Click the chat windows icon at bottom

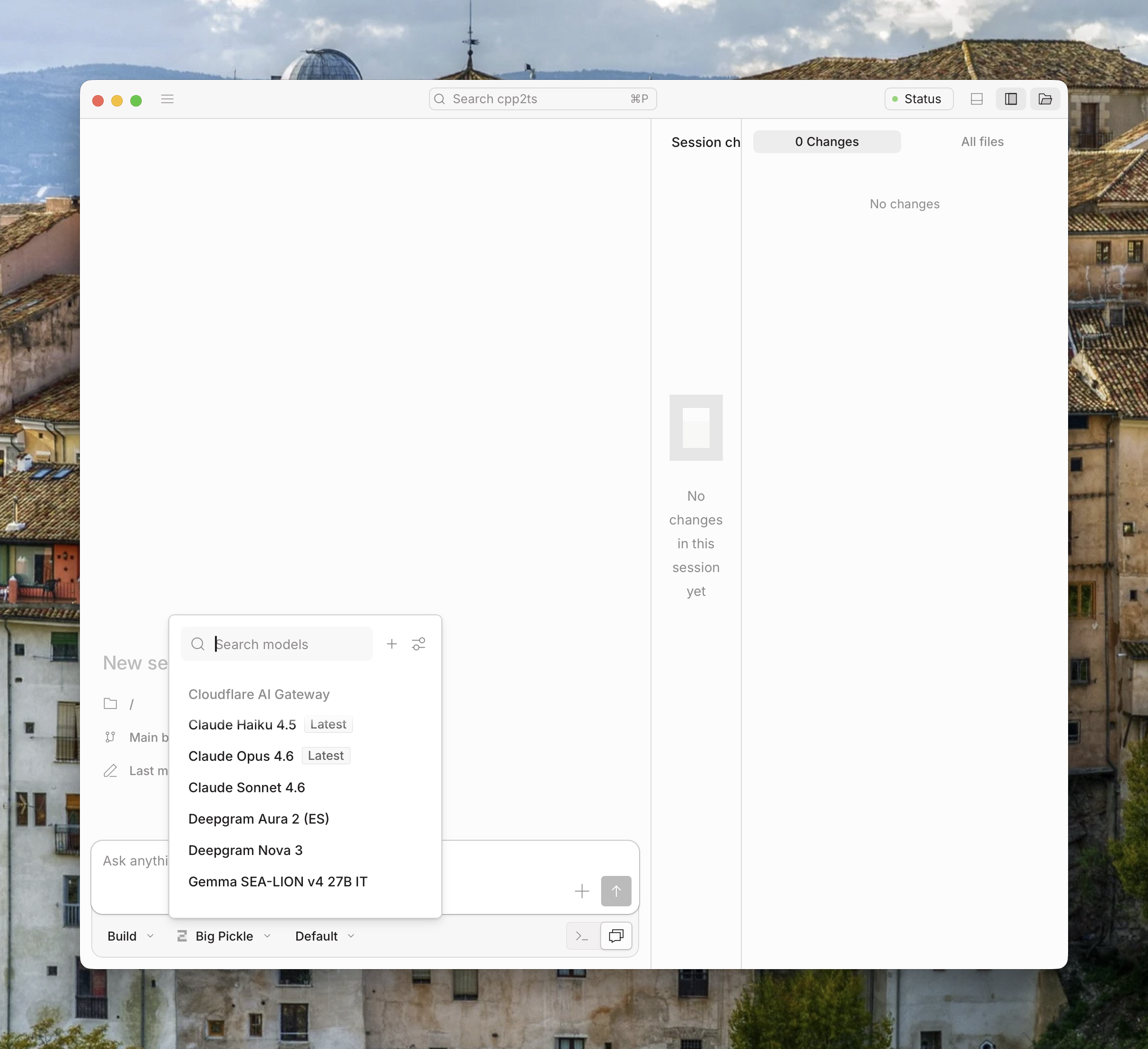click(616, 936)
